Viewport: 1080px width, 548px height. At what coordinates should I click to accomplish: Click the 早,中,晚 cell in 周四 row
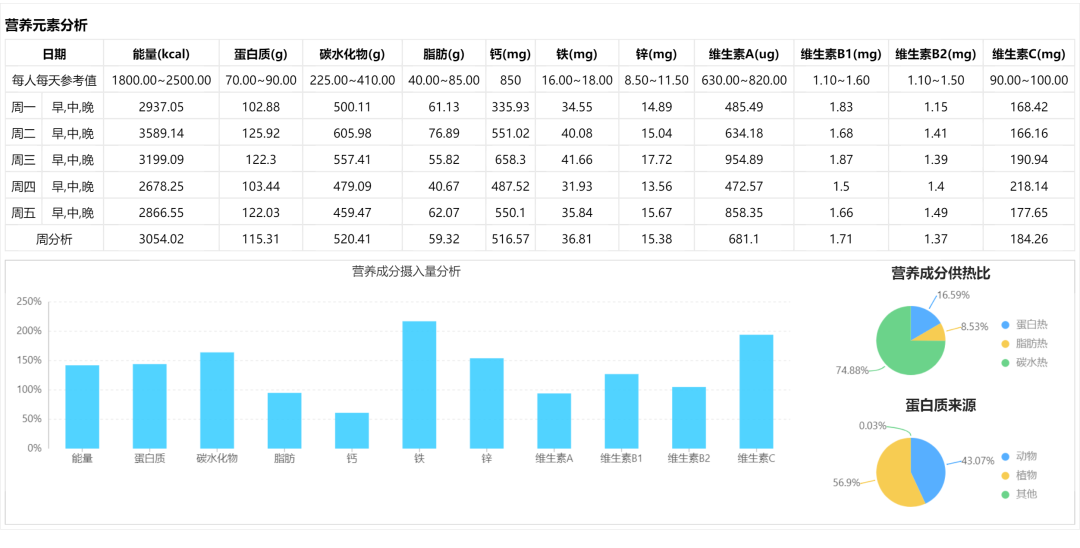pyautogui.click(x=73, y=186)
